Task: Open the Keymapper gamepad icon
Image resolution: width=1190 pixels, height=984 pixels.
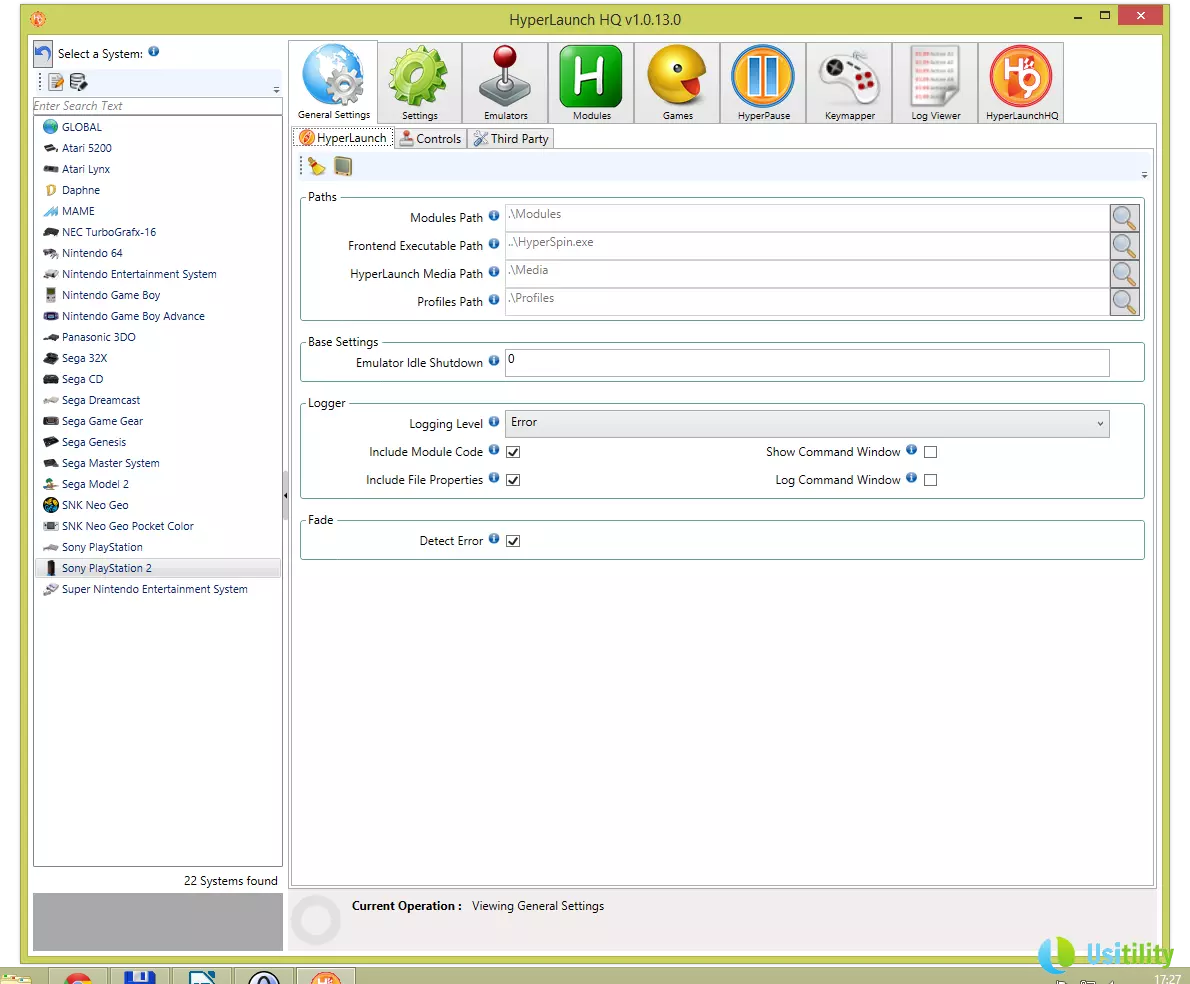Action: click(x=849, y=83)
